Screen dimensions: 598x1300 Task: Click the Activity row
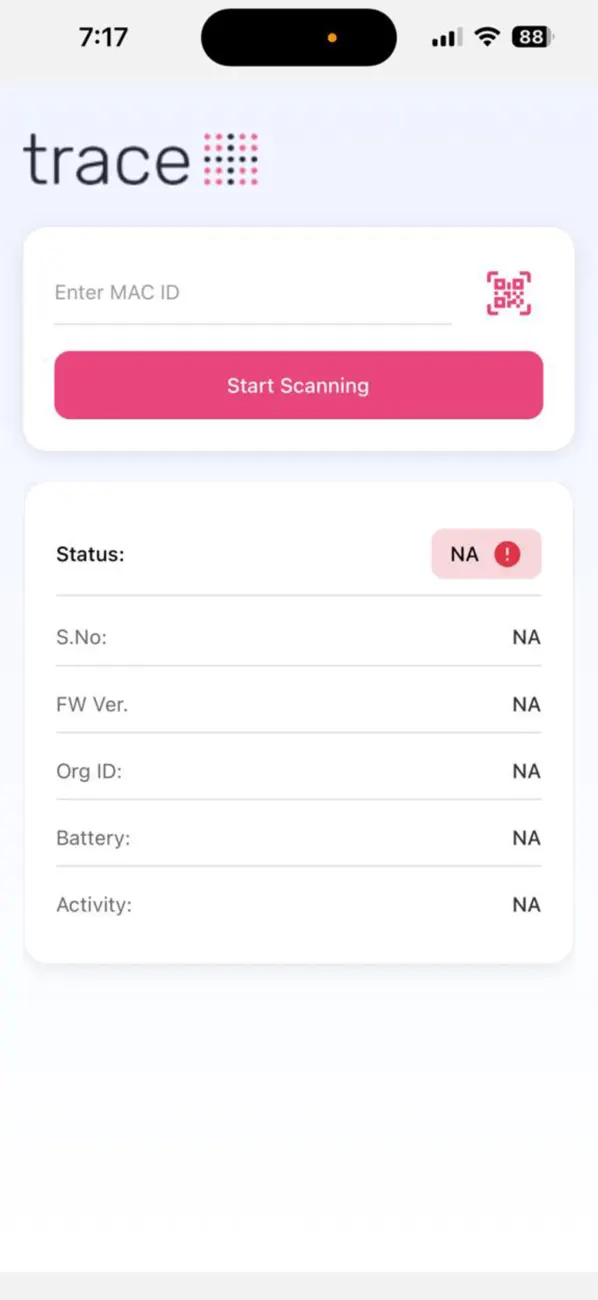tap(298, 904)
